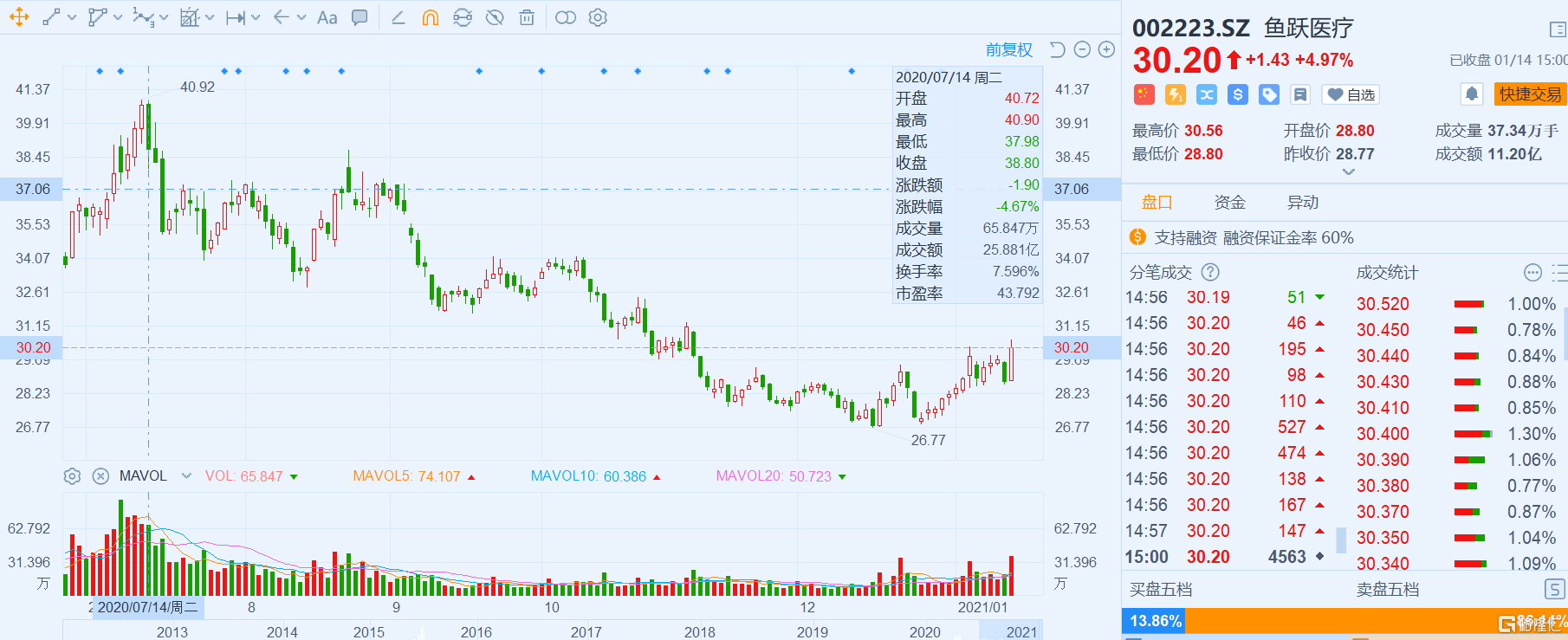Click the blue dollar sign icon
The width and height of the screenshot is (1568, 640).
coord(1238,94)
